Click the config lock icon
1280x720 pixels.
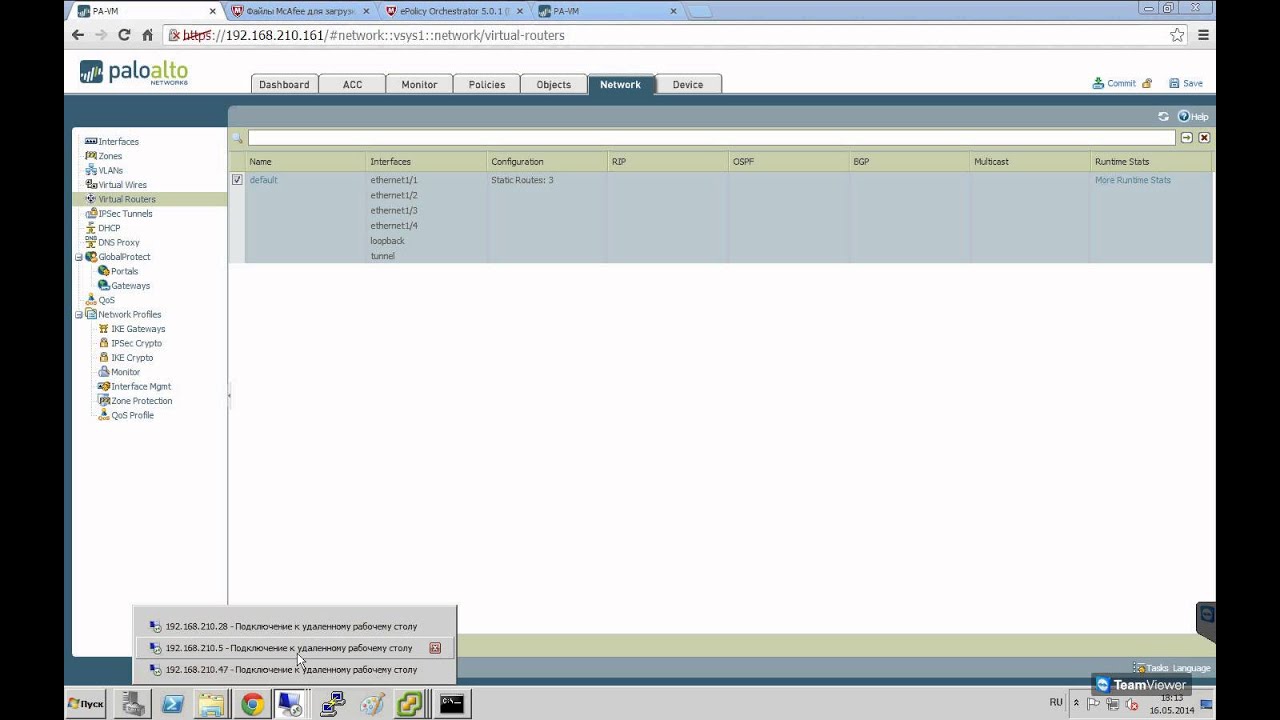pos(1147,83)
